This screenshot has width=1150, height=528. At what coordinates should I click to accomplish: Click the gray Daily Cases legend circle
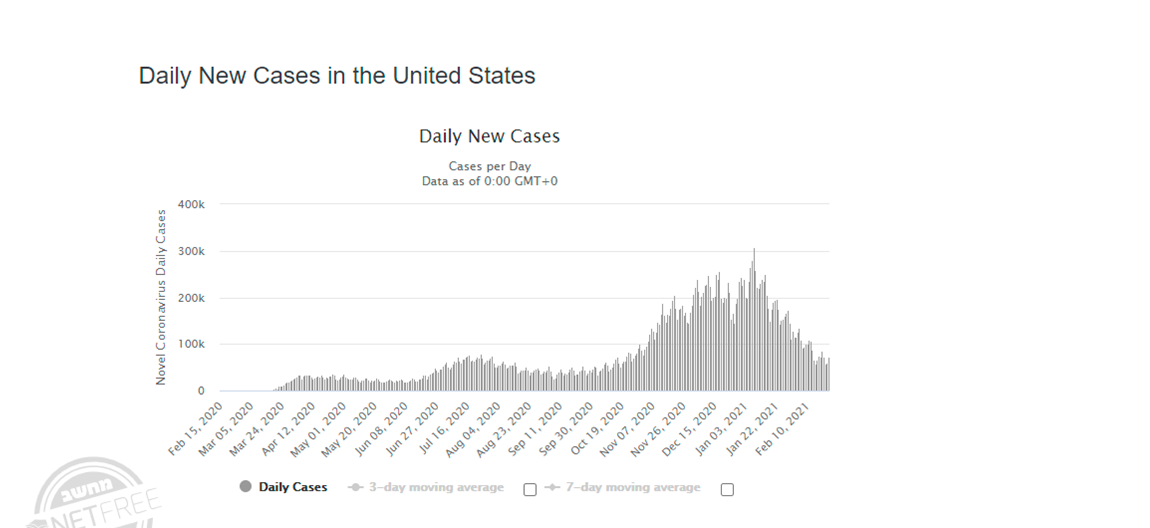click(245, 487)
